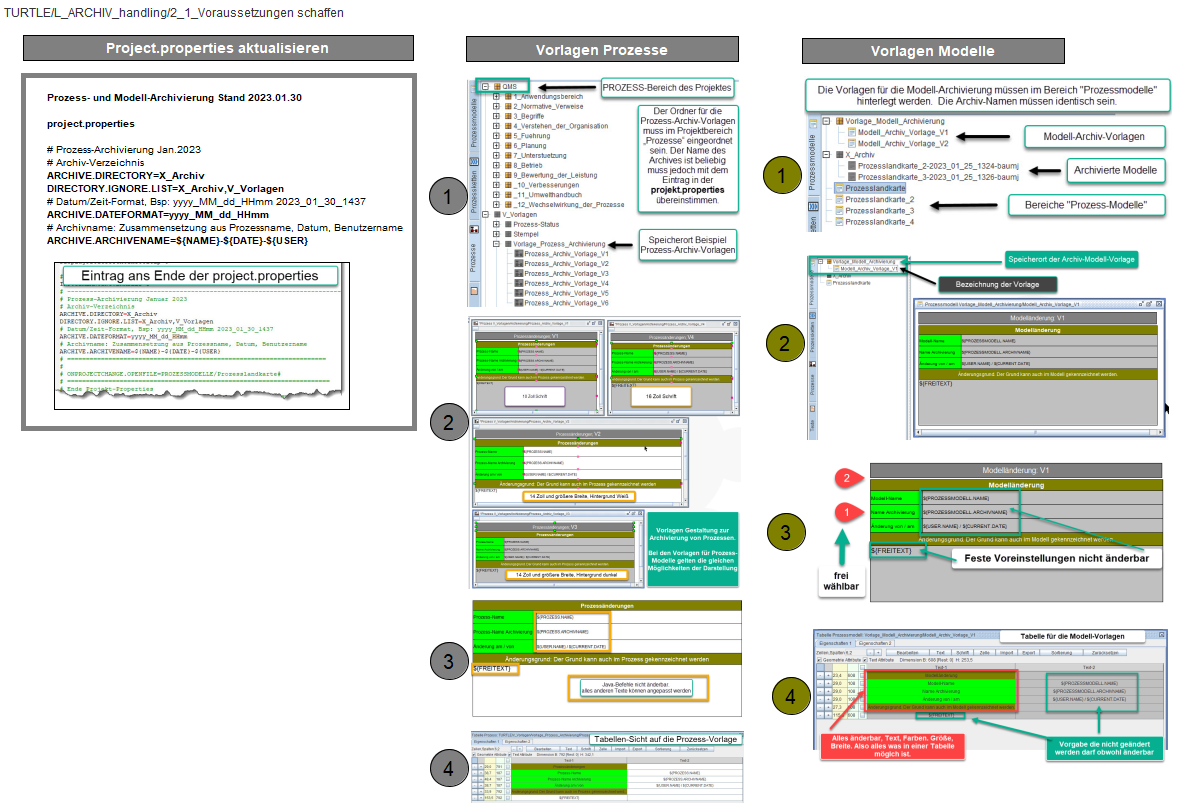Click the Modell_Archiv_Vorlage_V1 model icon
This screenshot has width=1180, height=811.
(851, 132)
